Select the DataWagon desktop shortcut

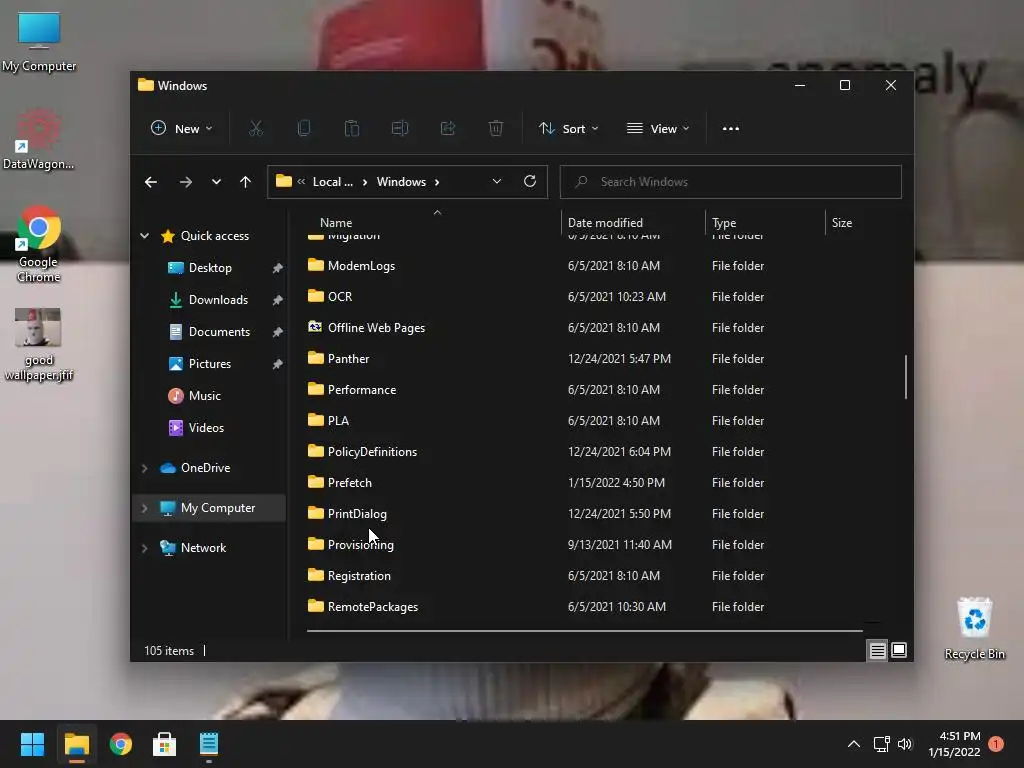pos(38,140)
